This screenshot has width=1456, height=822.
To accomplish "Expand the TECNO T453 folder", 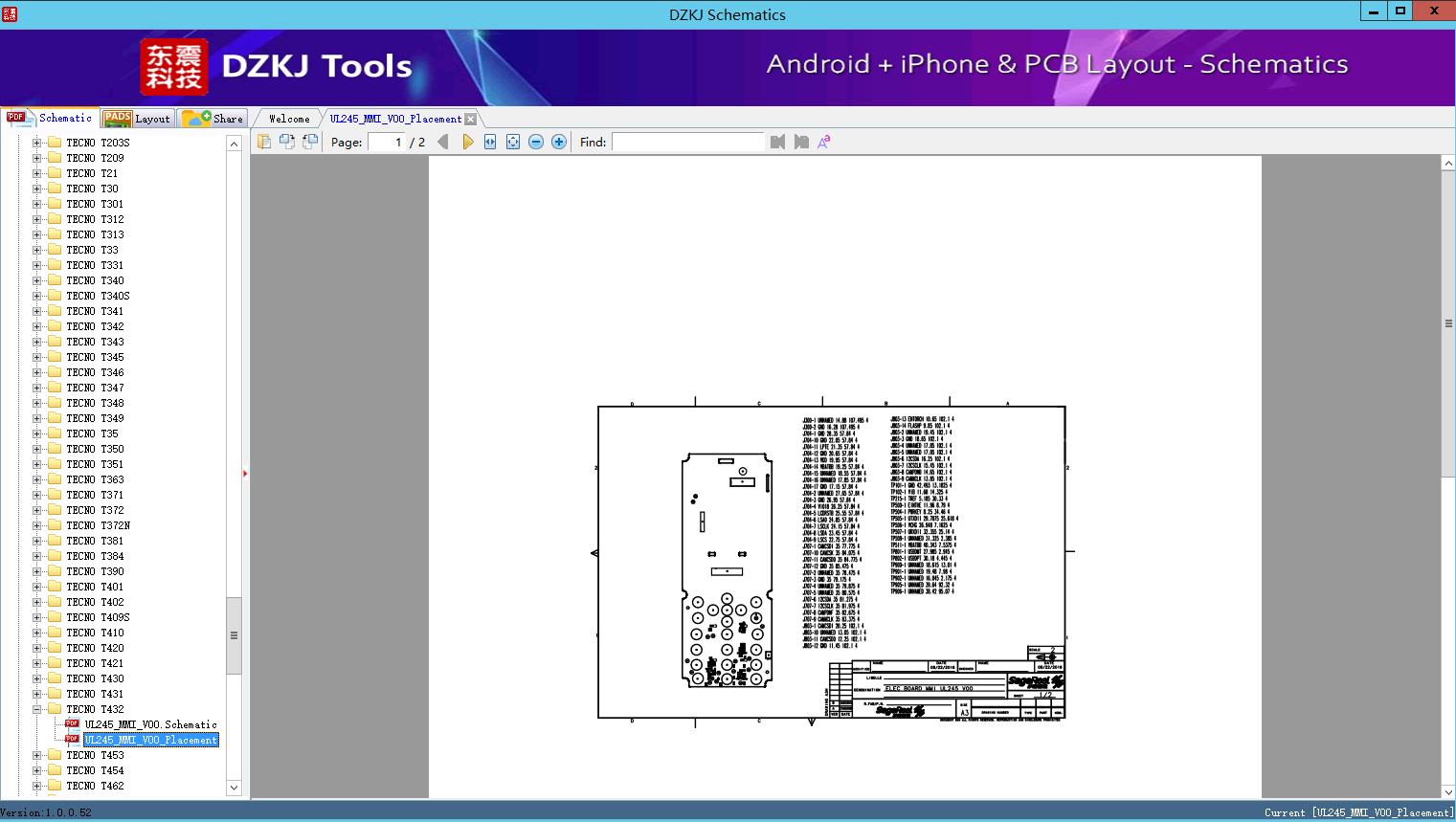I will pos(36,755).
